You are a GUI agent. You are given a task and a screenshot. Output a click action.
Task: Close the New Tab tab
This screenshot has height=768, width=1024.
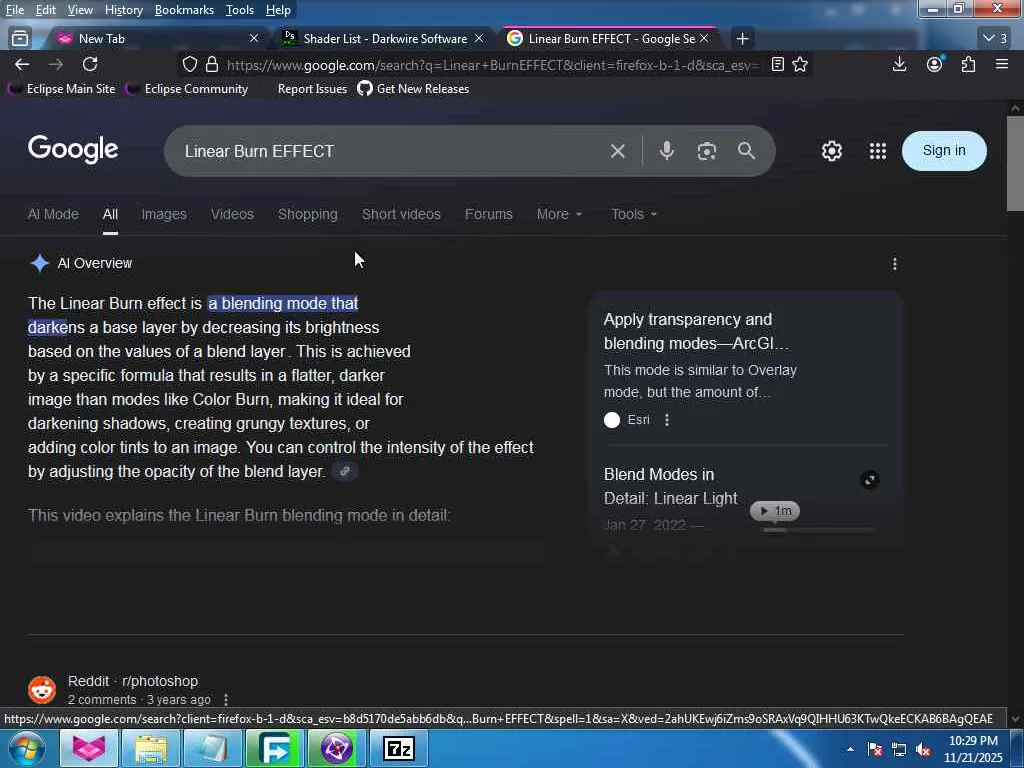click(254, 39)
